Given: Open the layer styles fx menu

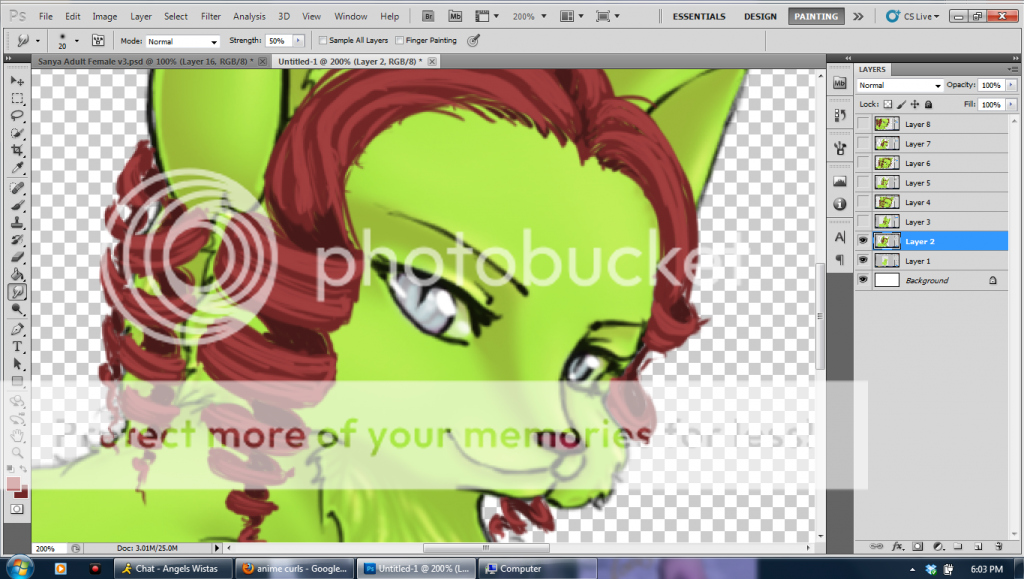Looking at the screenshot, I should (897, 546).
